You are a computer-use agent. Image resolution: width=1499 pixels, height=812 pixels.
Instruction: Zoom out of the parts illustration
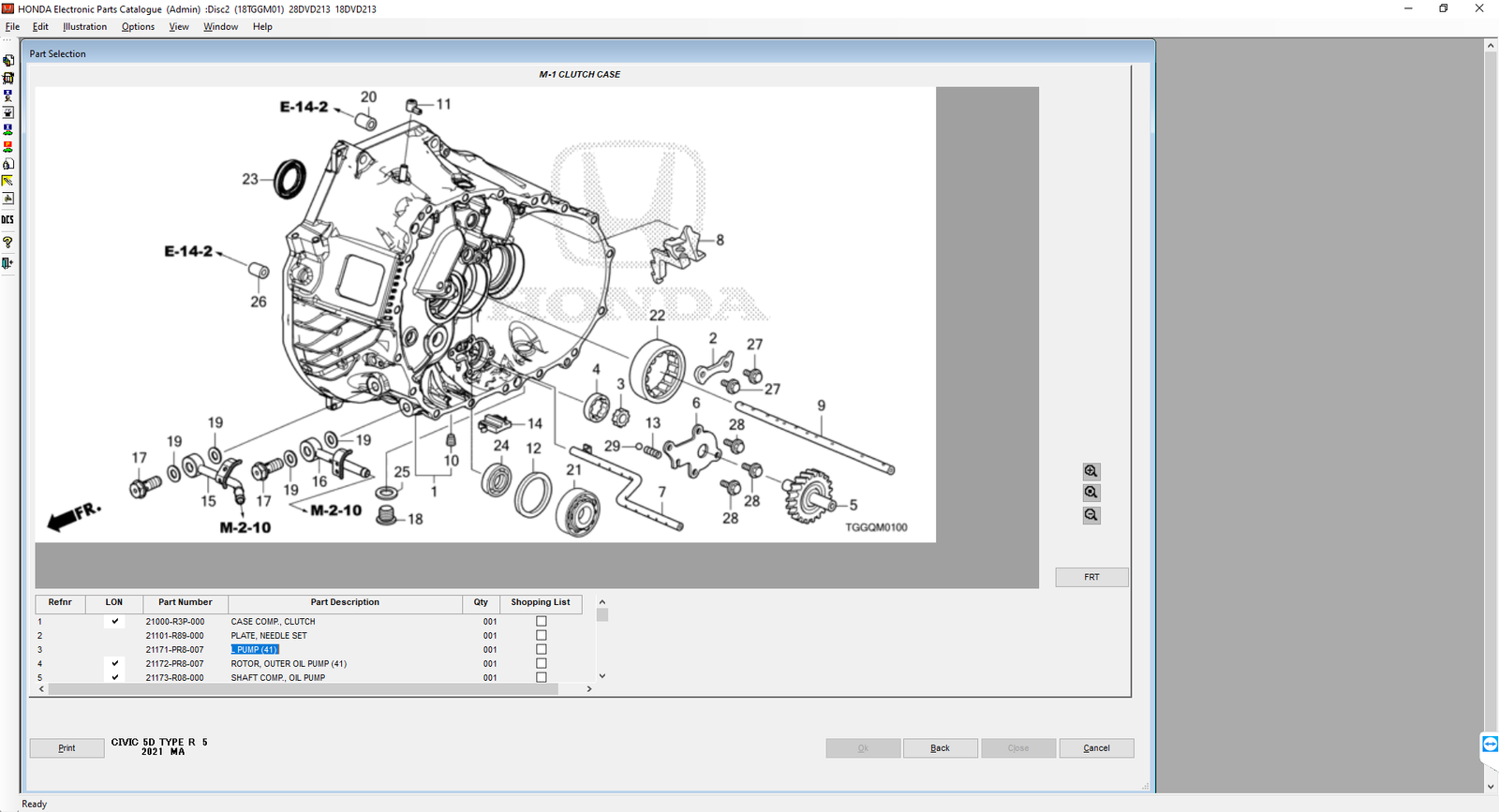[x=1091, y=515]
